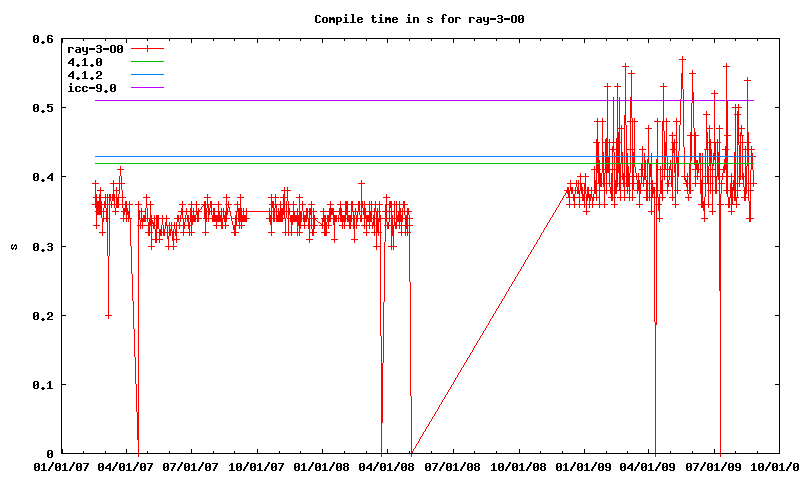Click the 01/01/08 x-axis date label
800x480 pixels.
click(x=323, y=466)
